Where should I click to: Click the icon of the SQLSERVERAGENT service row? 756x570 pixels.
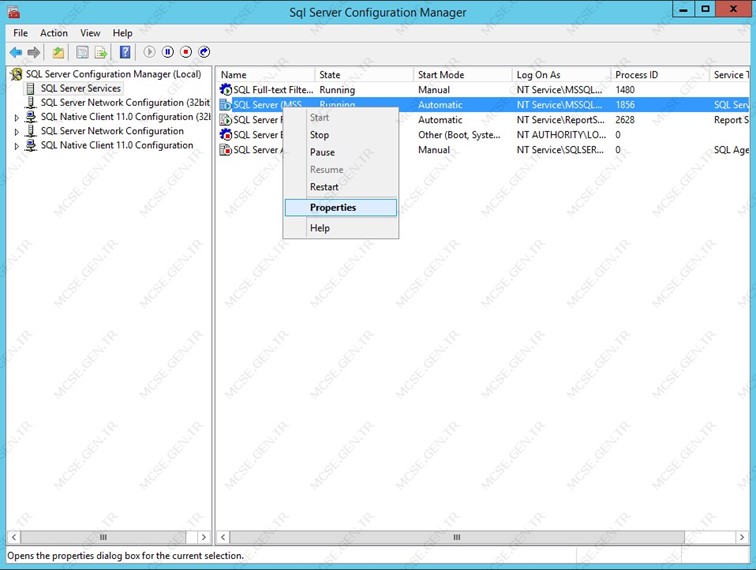(x=226, y=149)
